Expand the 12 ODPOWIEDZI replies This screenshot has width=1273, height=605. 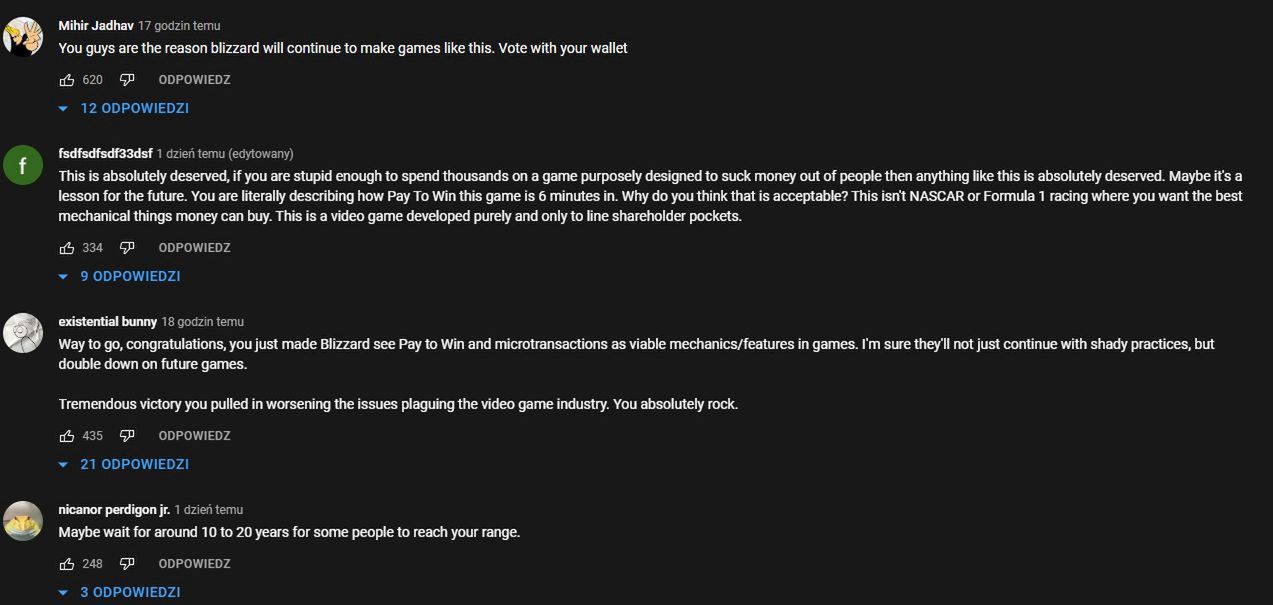(x=124, y=108)
